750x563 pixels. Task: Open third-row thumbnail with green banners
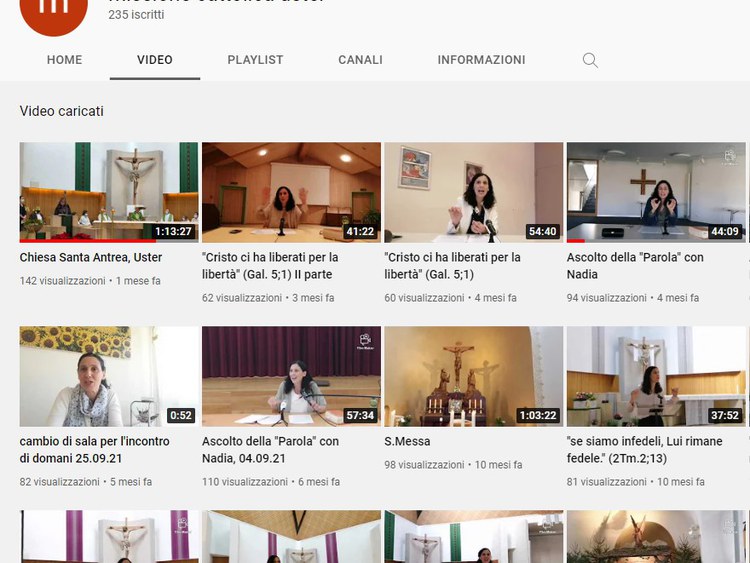click(x=474, y=537)
